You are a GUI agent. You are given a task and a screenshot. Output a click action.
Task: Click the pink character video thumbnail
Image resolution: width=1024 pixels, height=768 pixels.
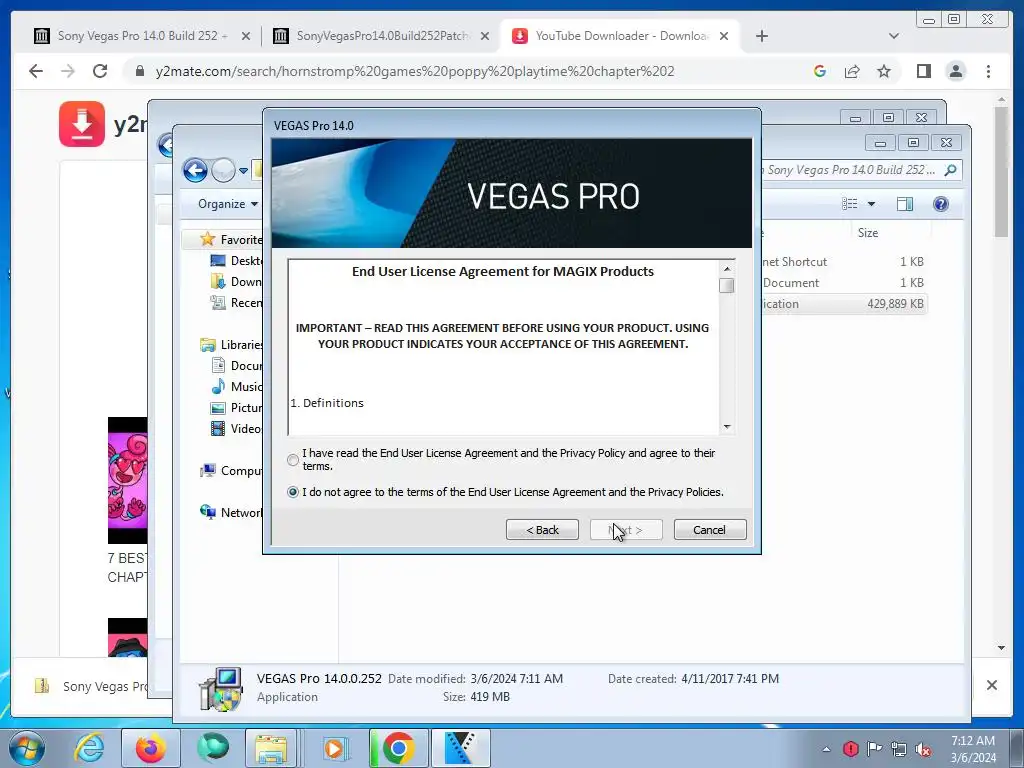127,480
